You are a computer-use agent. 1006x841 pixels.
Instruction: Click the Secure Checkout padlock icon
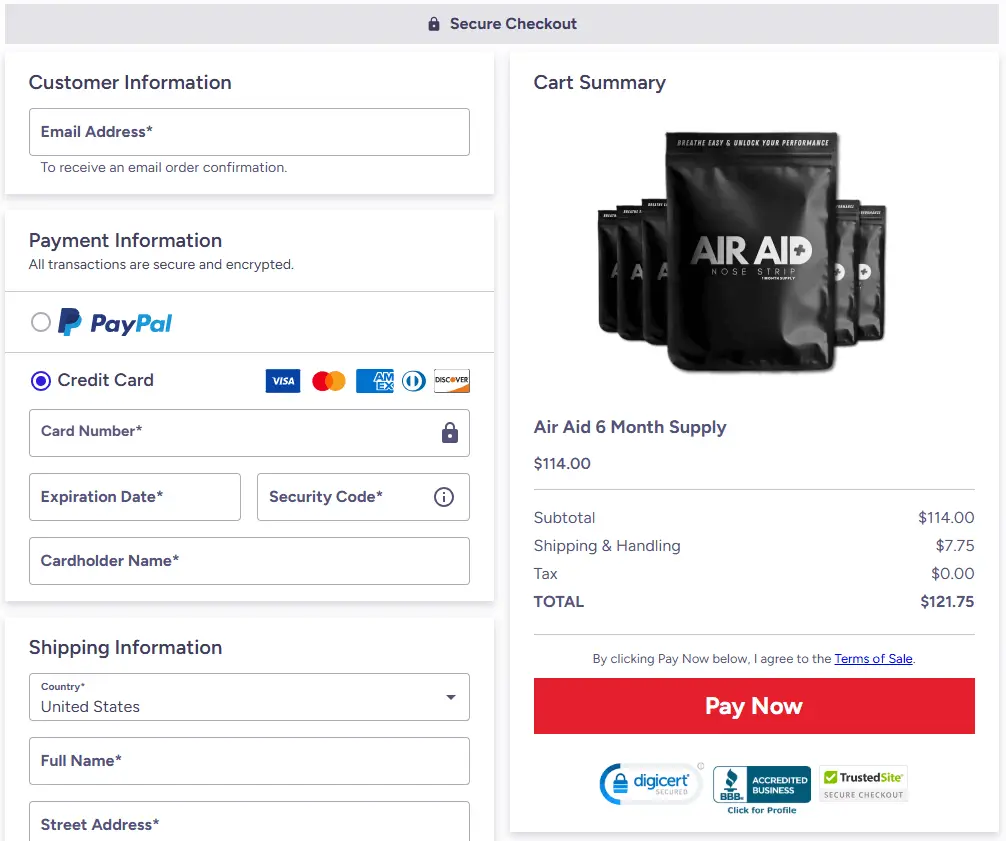(x=434, y=24)
